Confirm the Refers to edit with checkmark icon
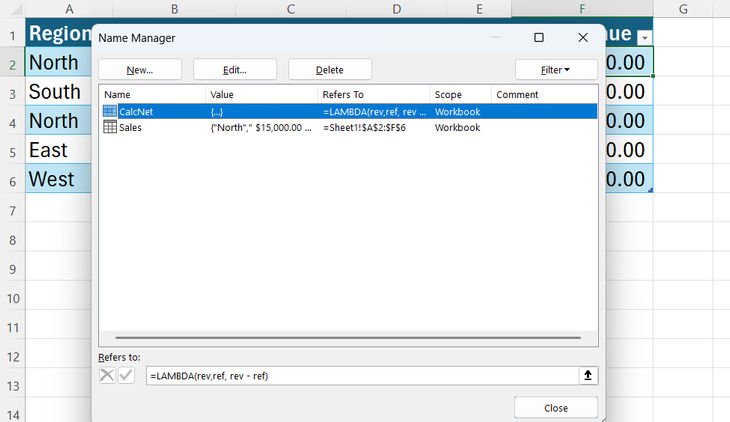730x422 pixels. (126, 375)
